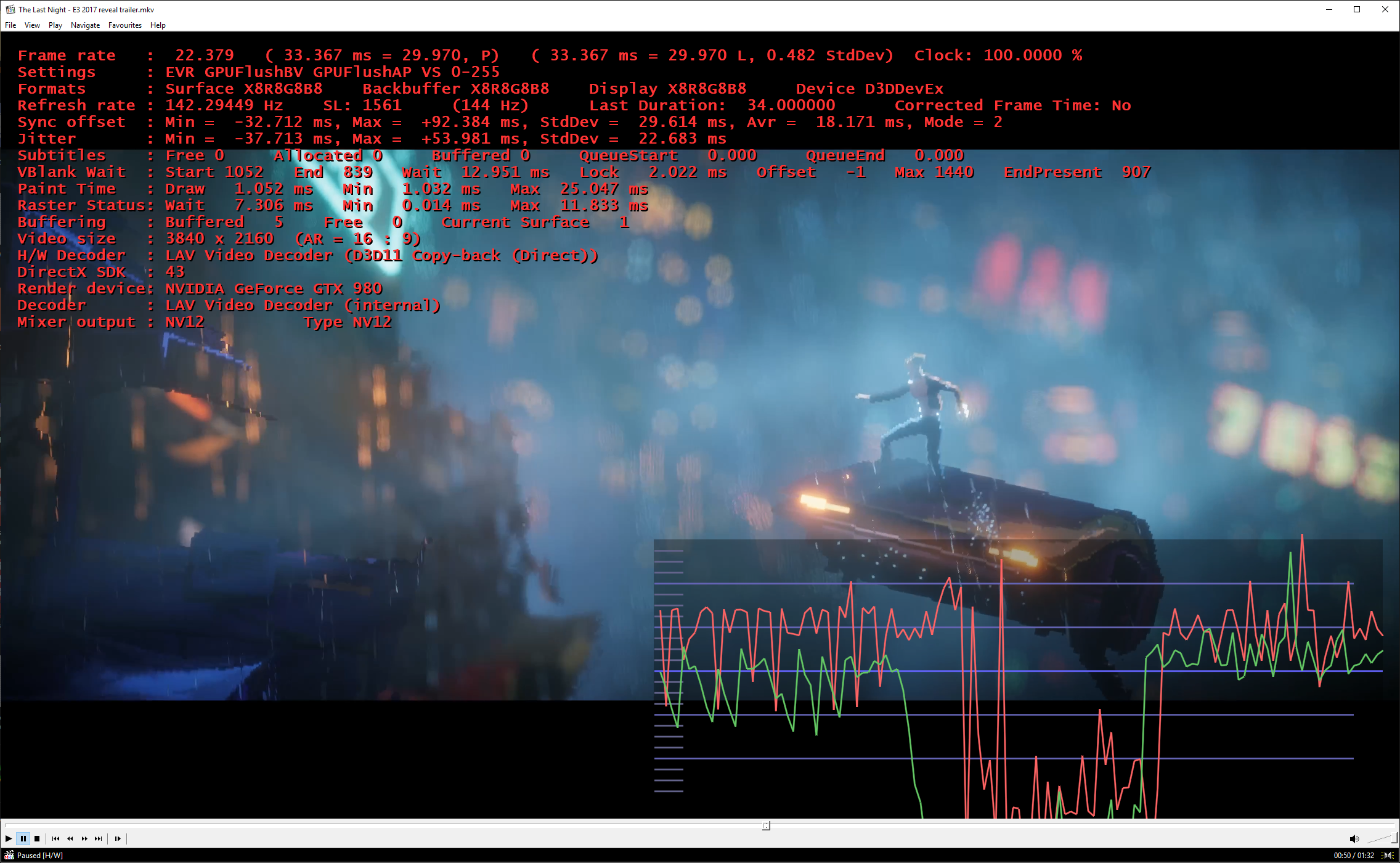Screen dimensions: 1400x863
Task: Click the MKV file type status icon
Action: tap(9, 855)
